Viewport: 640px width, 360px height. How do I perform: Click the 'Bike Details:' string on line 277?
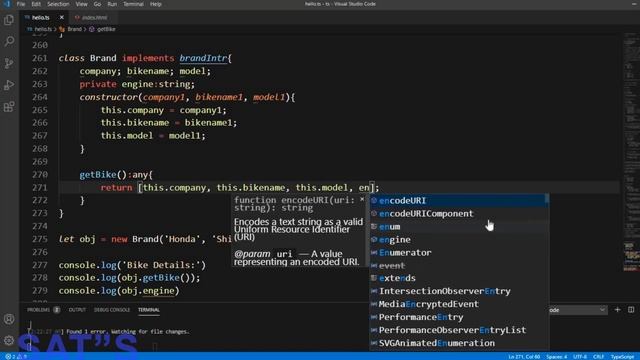click(161, 265)
